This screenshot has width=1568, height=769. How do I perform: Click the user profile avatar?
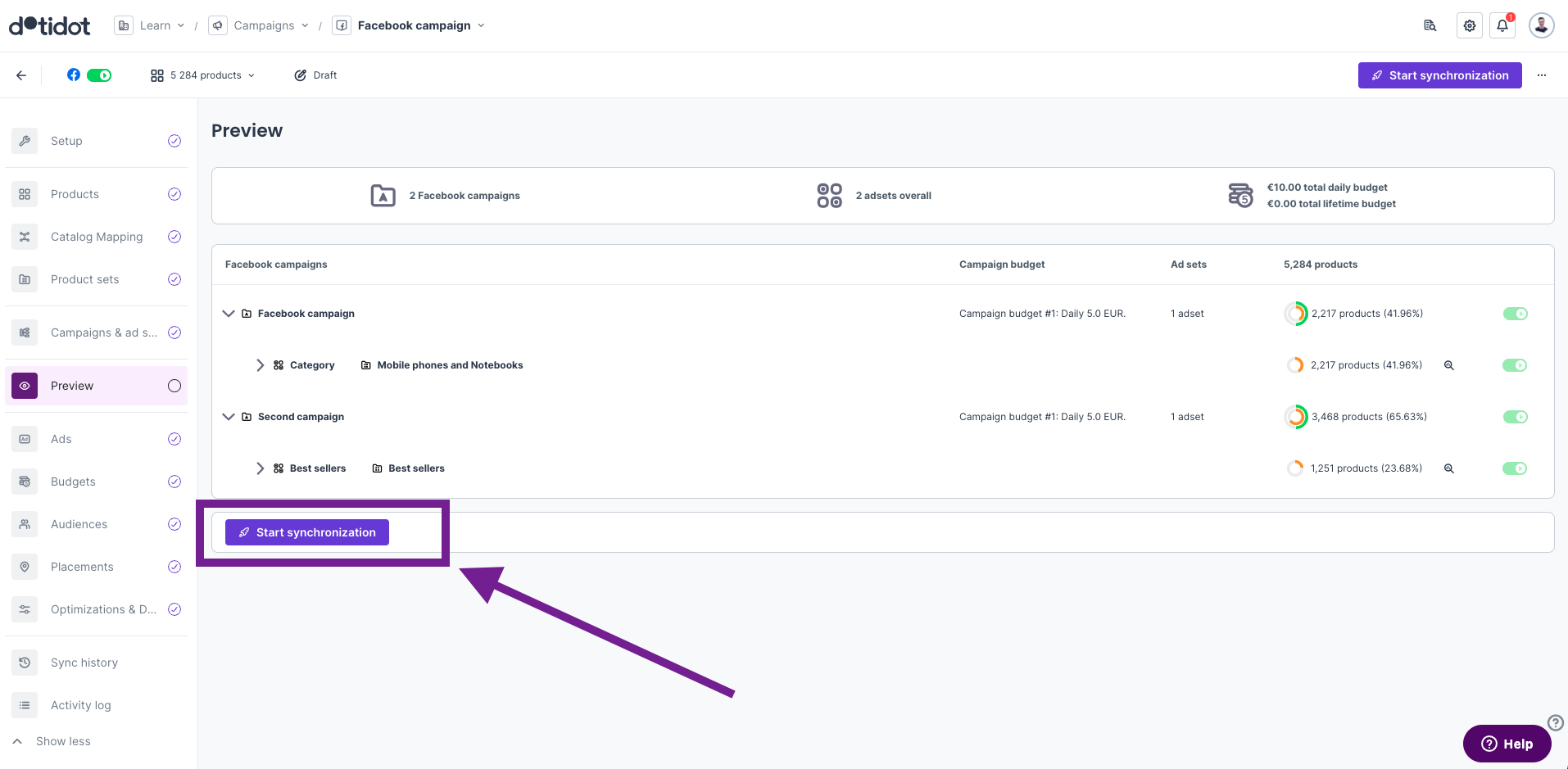(1541, 25)
